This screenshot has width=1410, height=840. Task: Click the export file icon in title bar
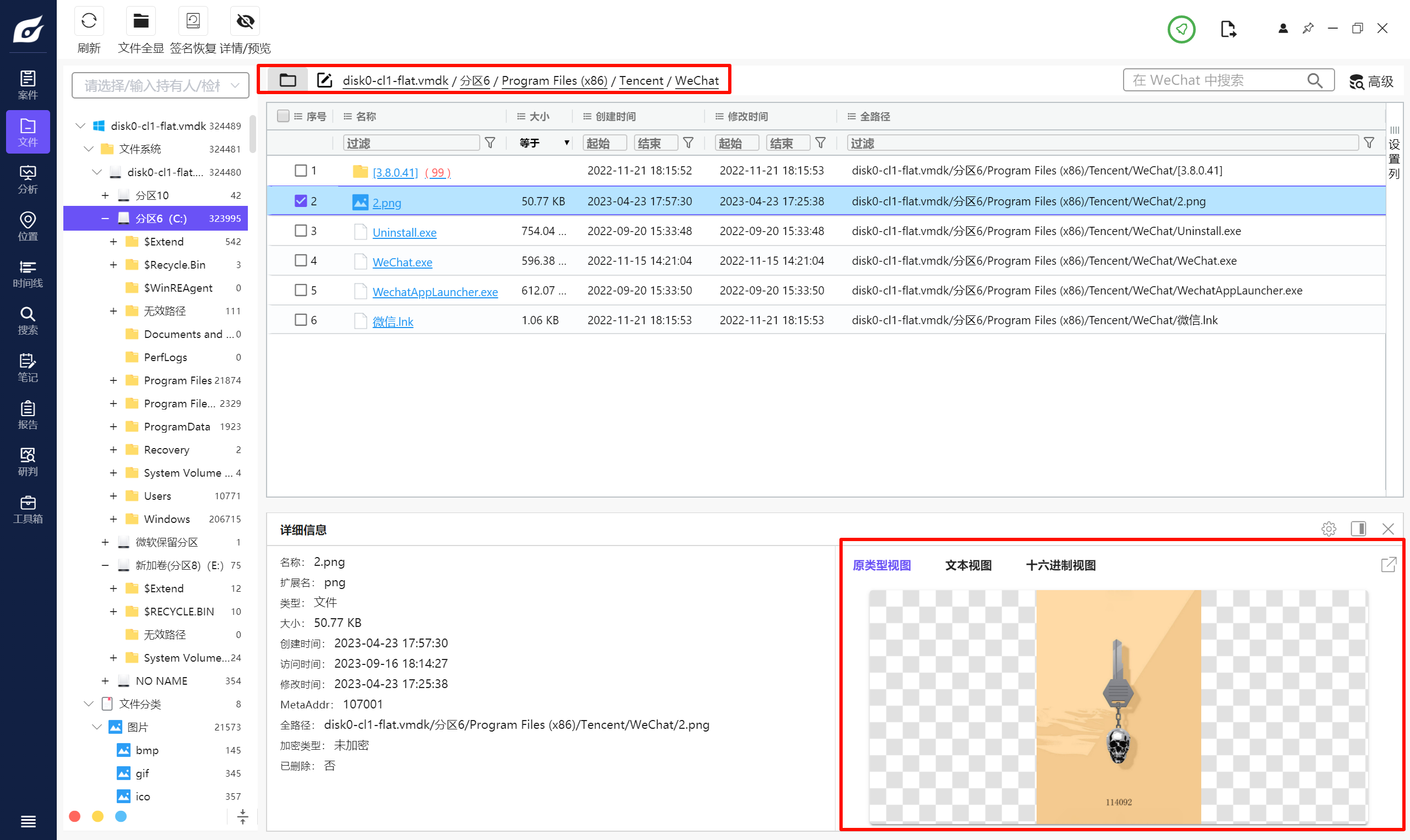[x=1228, y=29]
